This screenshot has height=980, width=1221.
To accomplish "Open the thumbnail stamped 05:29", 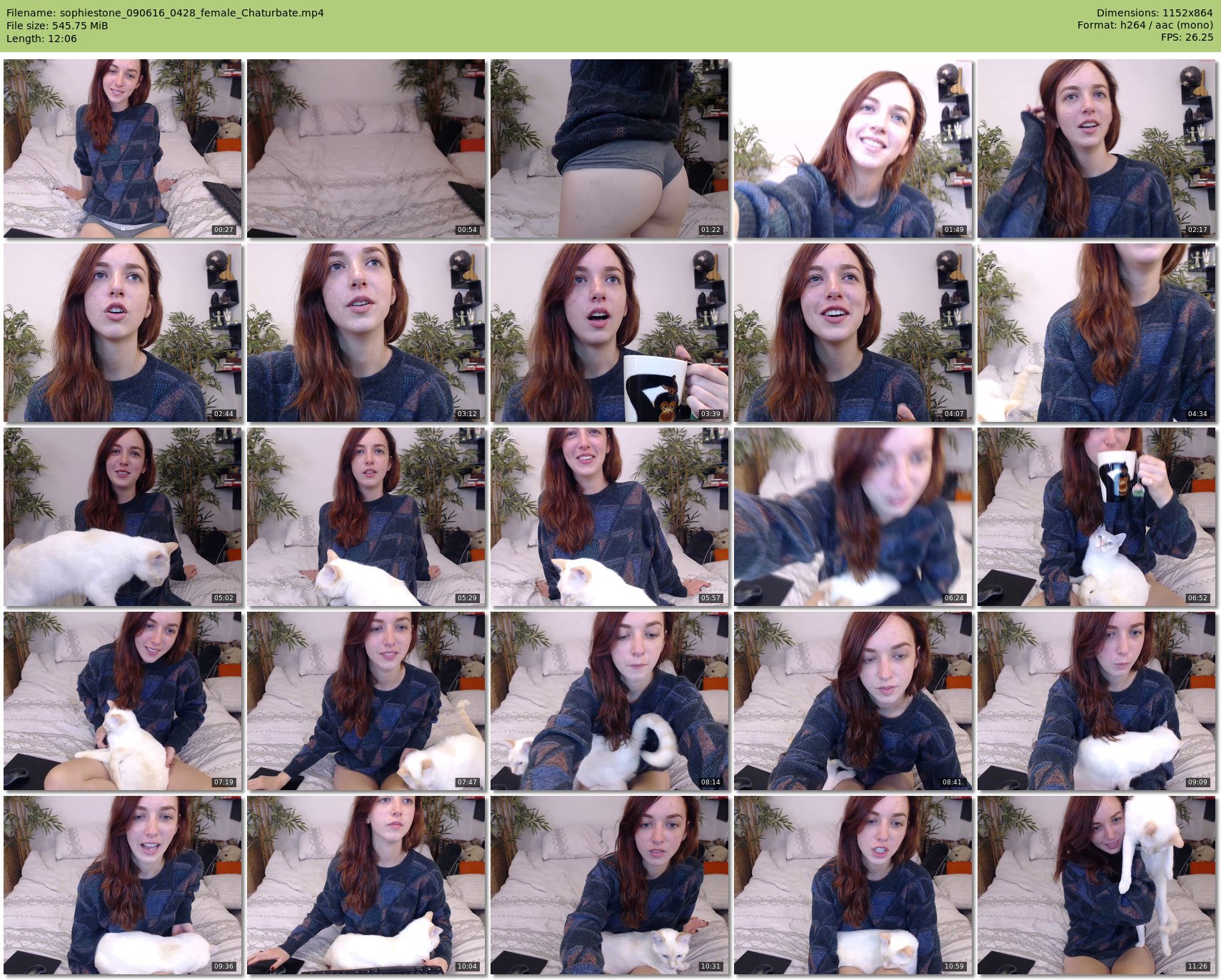I will pyautogui.click(x=366, y=517).
